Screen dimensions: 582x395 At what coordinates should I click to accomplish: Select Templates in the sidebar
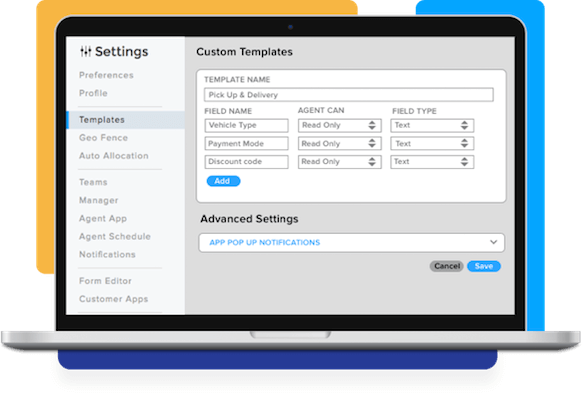pyautogui.click(x=126, y=120)
